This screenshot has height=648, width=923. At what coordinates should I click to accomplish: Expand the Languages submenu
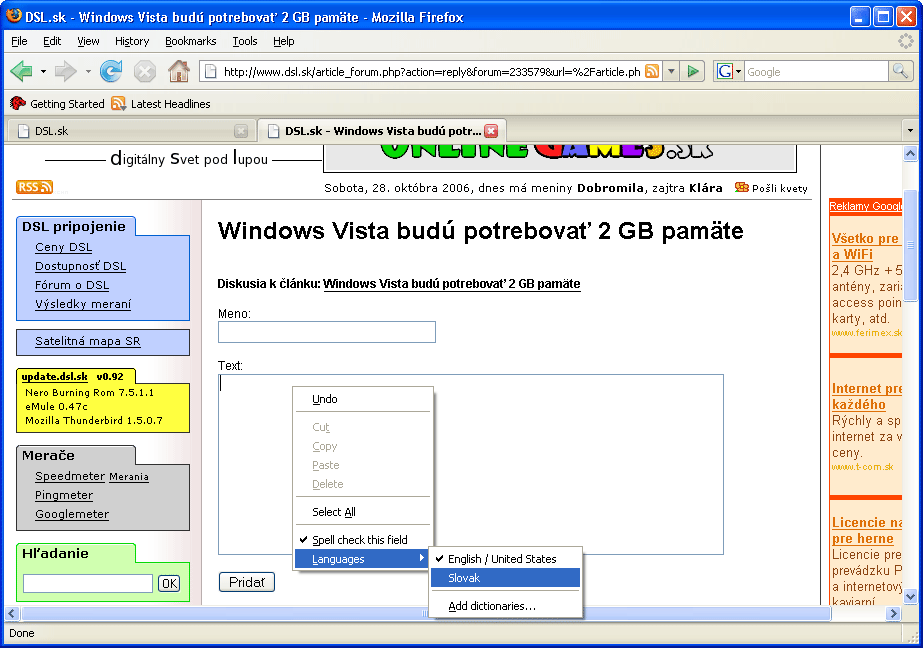pyautogui.click(x=363, y=559)
